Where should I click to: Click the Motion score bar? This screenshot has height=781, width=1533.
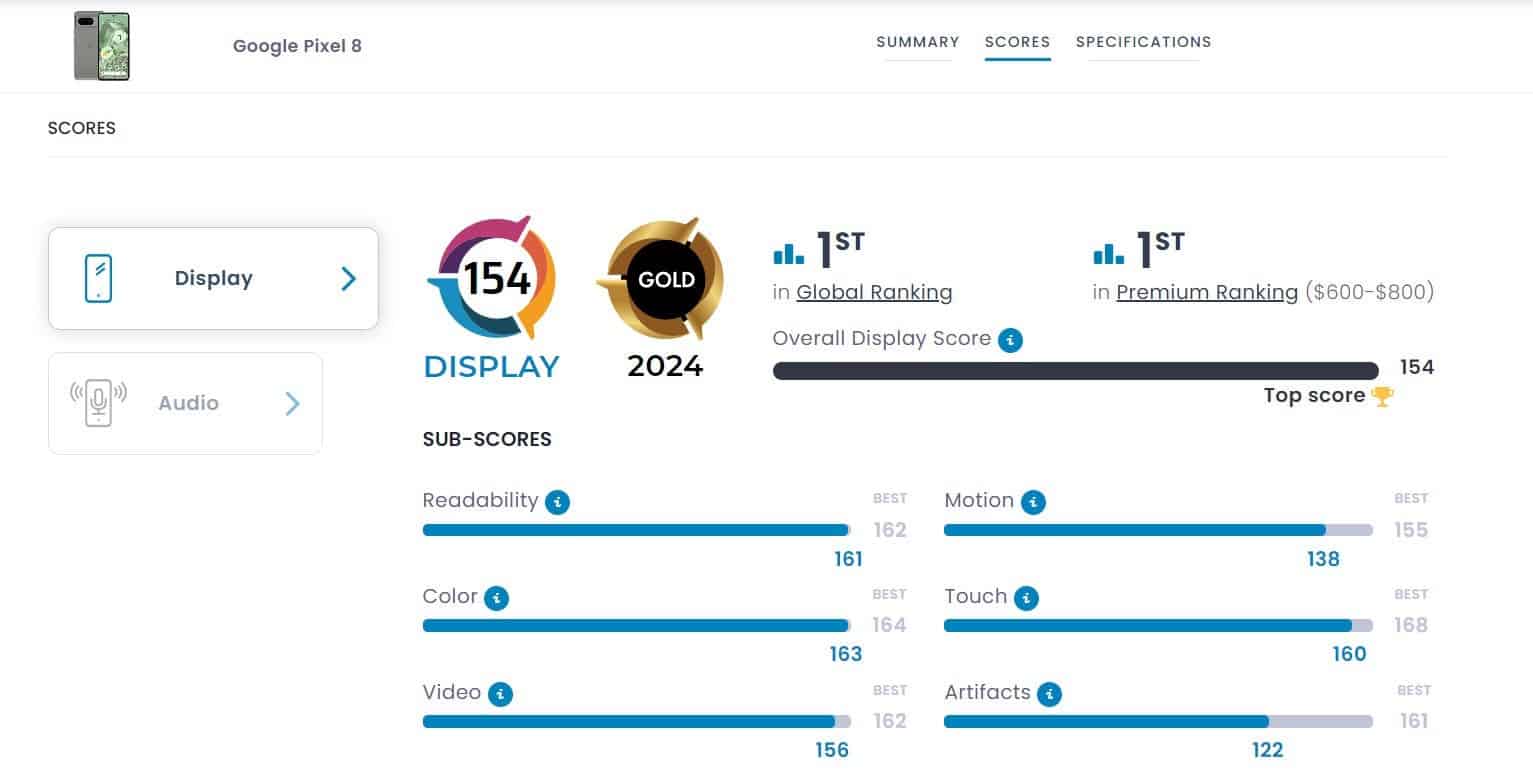(1158, 530)
